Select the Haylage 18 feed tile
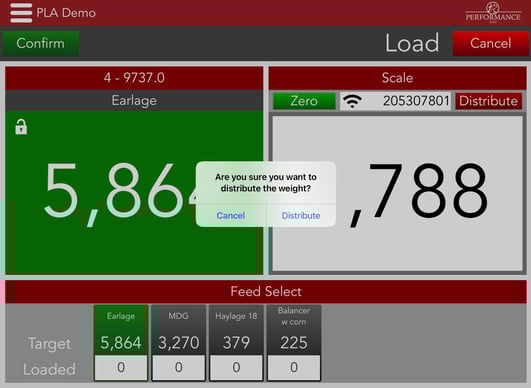Image resolution: width=531 pixels, height=388 pixels. (x=236, y=330)
